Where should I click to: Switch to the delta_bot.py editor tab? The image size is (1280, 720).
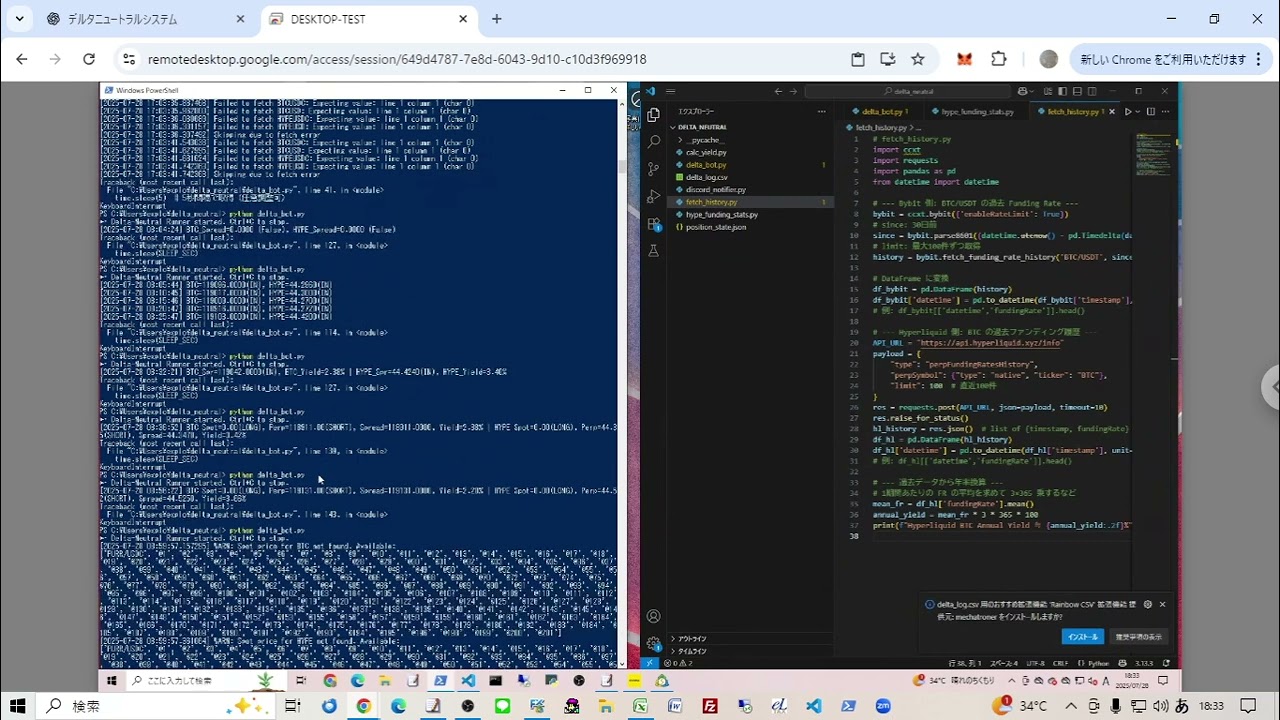[x=884, y=112]
